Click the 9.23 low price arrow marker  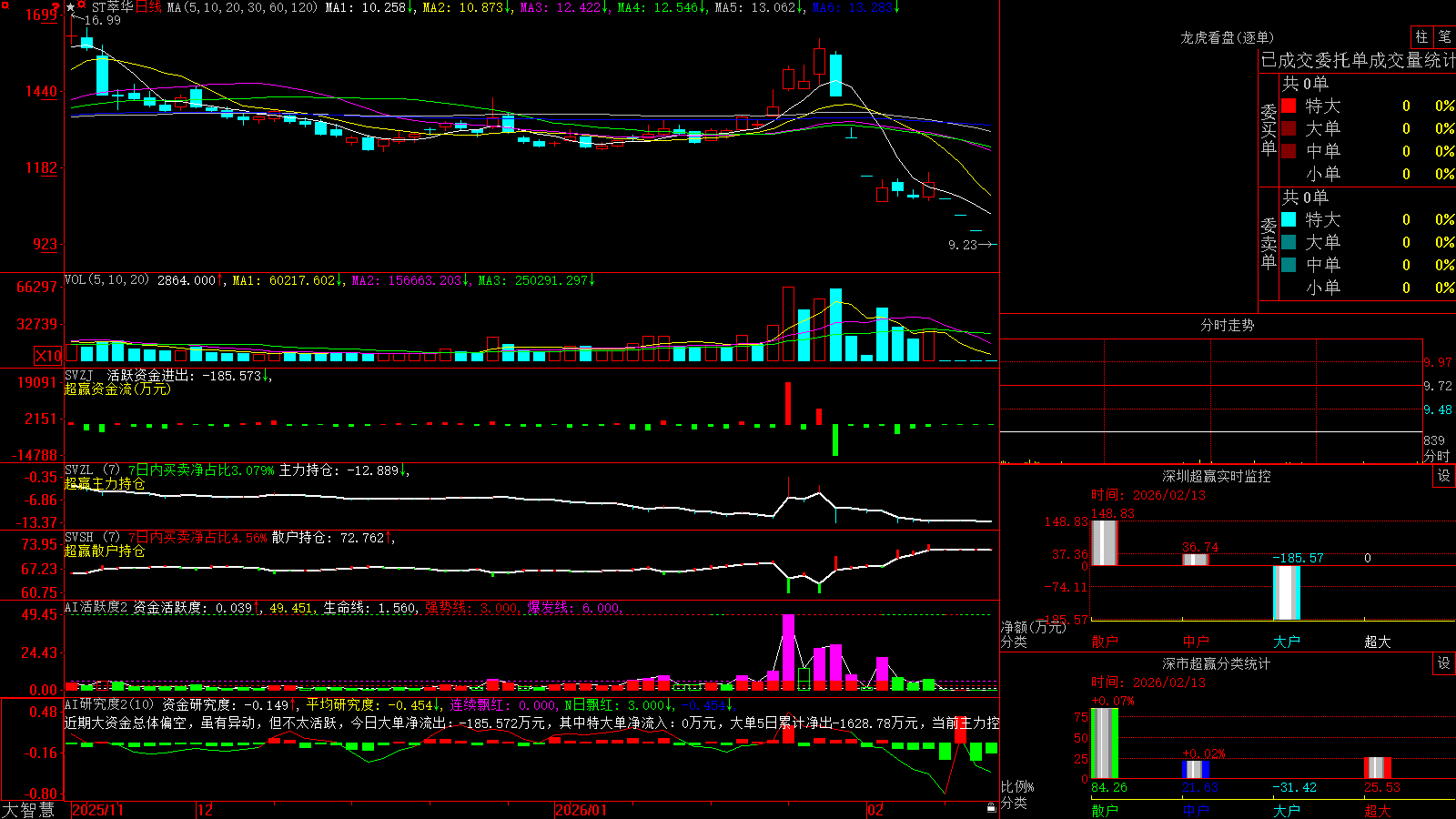click(x=972, y=245)
